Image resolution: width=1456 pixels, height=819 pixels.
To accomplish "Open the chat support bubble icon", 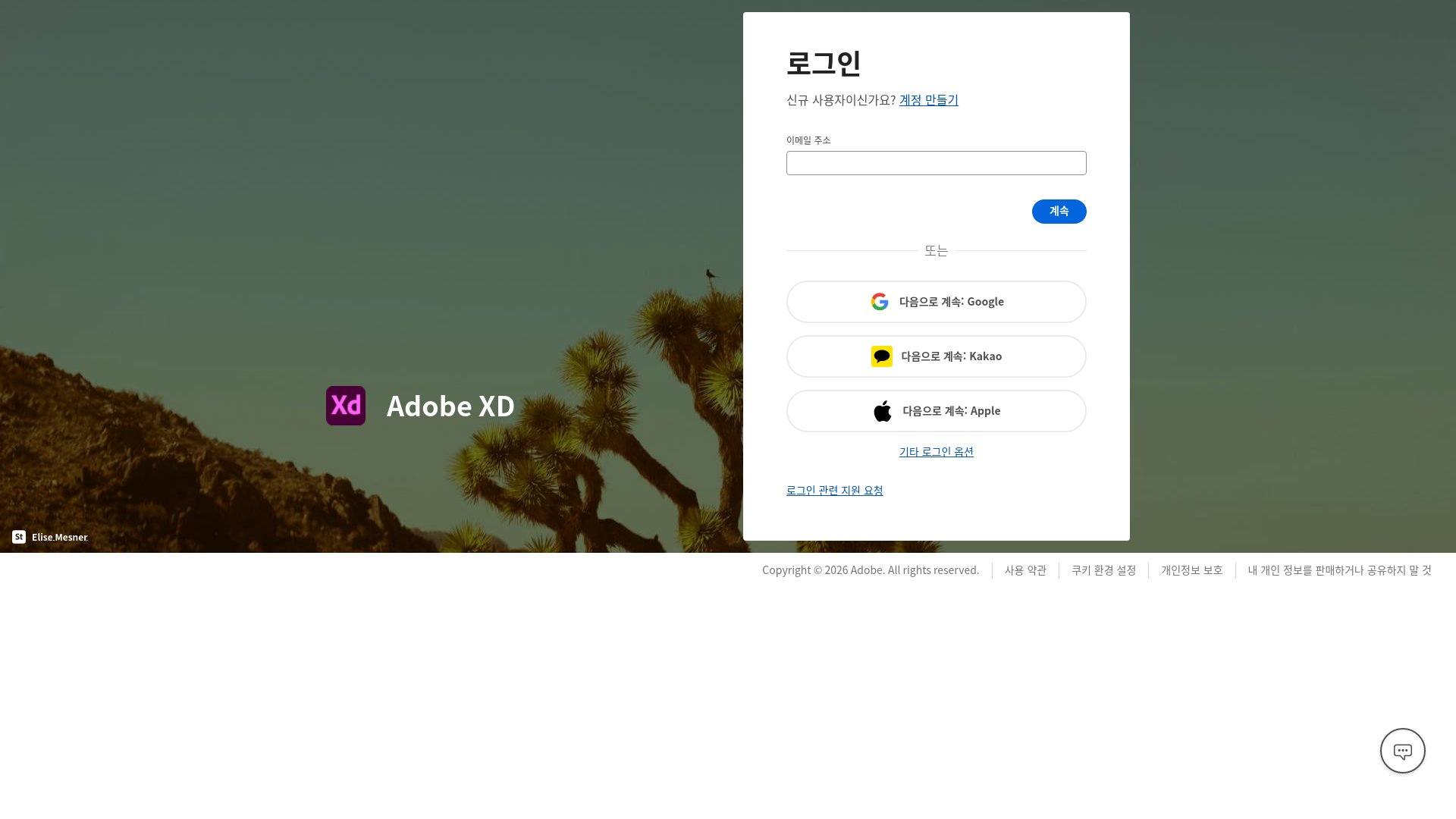I will pos(1402,751).
